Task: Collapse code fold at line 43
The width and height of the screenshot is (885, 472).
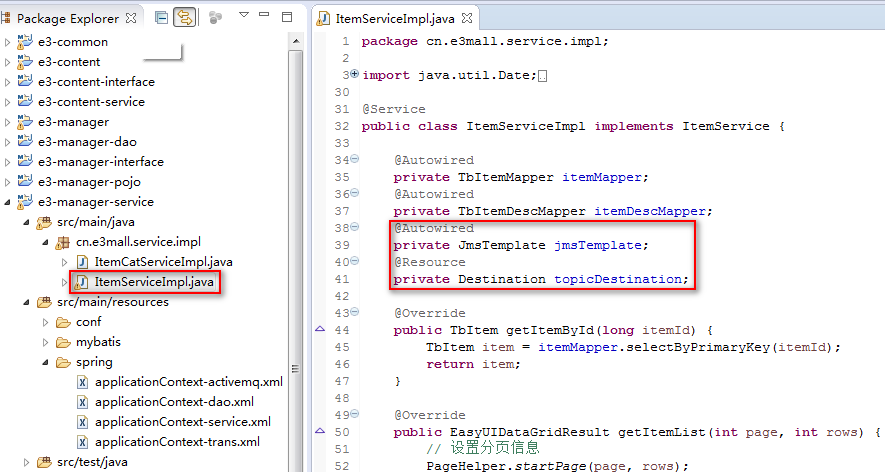Action: coord(354,312)
